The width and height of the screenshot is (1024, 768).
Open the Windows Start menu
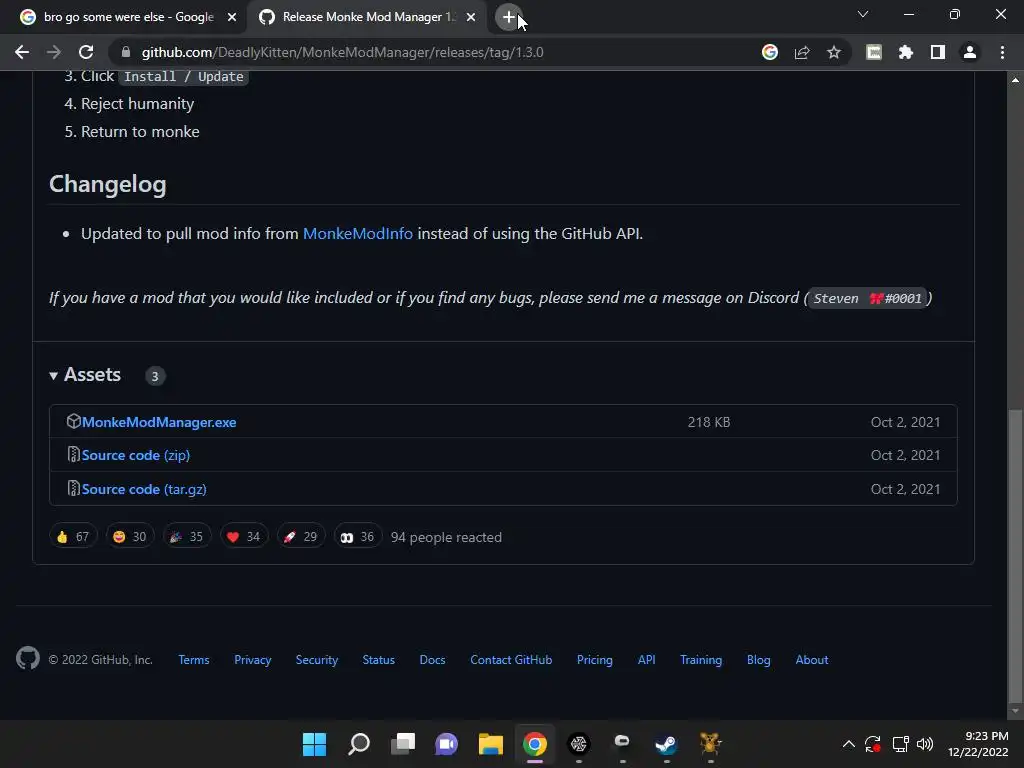[314, 744]
